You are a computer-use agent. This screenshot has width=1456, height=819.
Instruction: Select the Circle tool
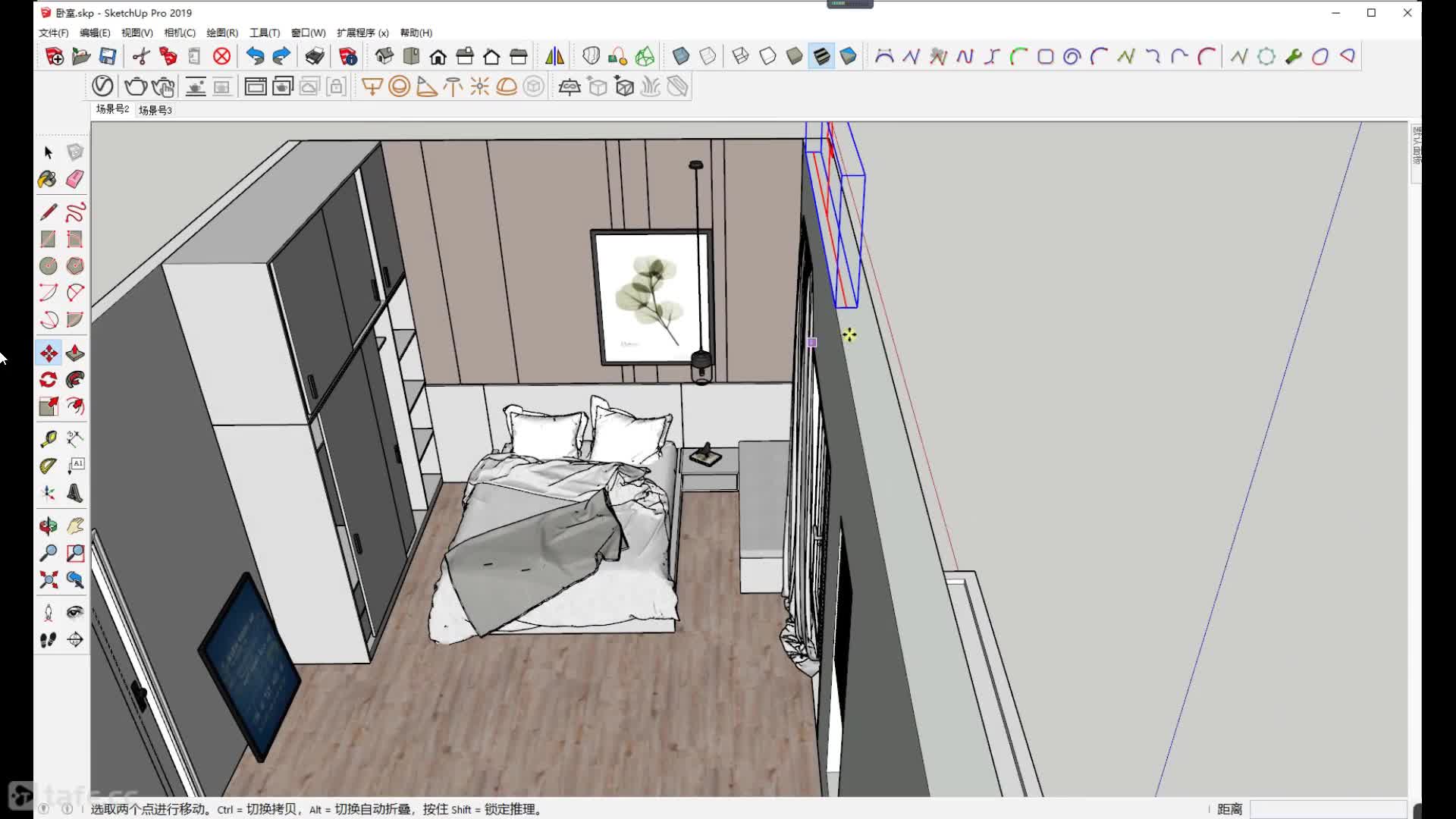click(x=49, y=266)
